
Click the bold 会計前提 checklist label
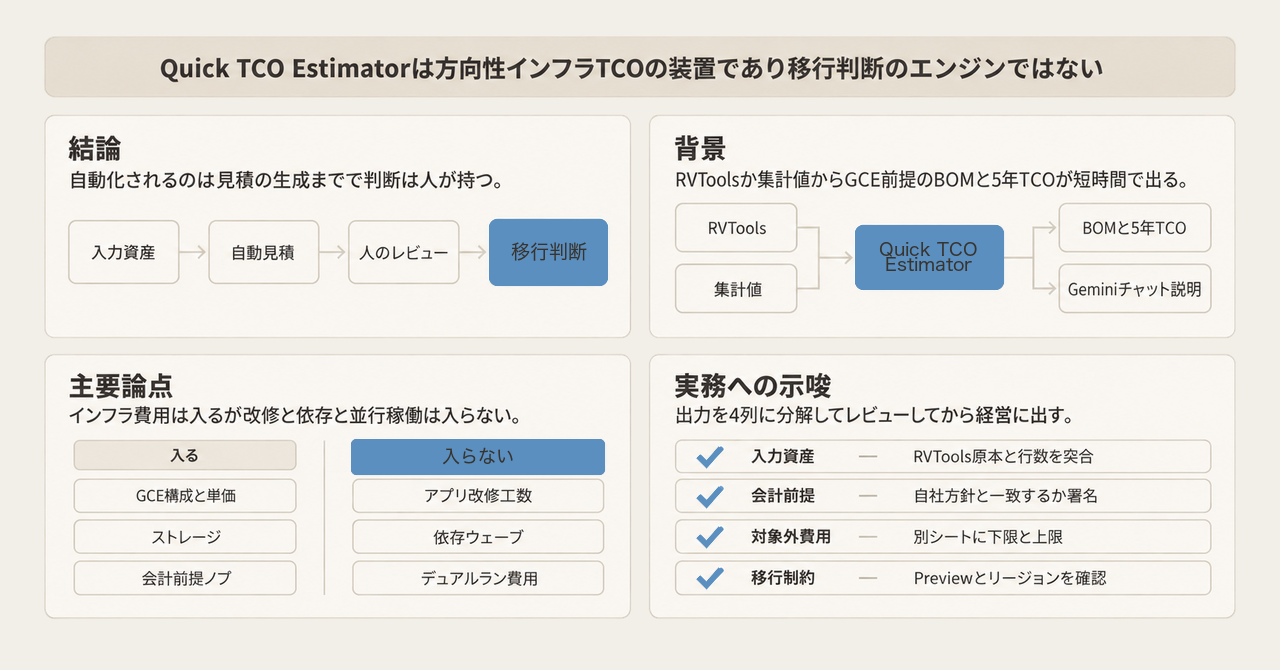[783, 497]
